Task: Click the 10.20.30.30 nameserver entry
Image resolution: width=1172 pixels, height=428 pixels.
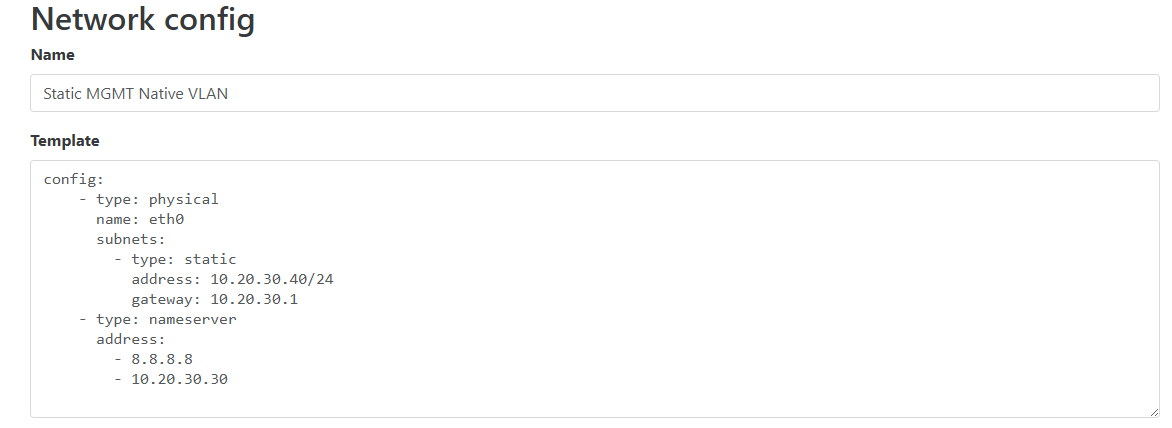Action: pyautogui.click(x=179, y=379)
